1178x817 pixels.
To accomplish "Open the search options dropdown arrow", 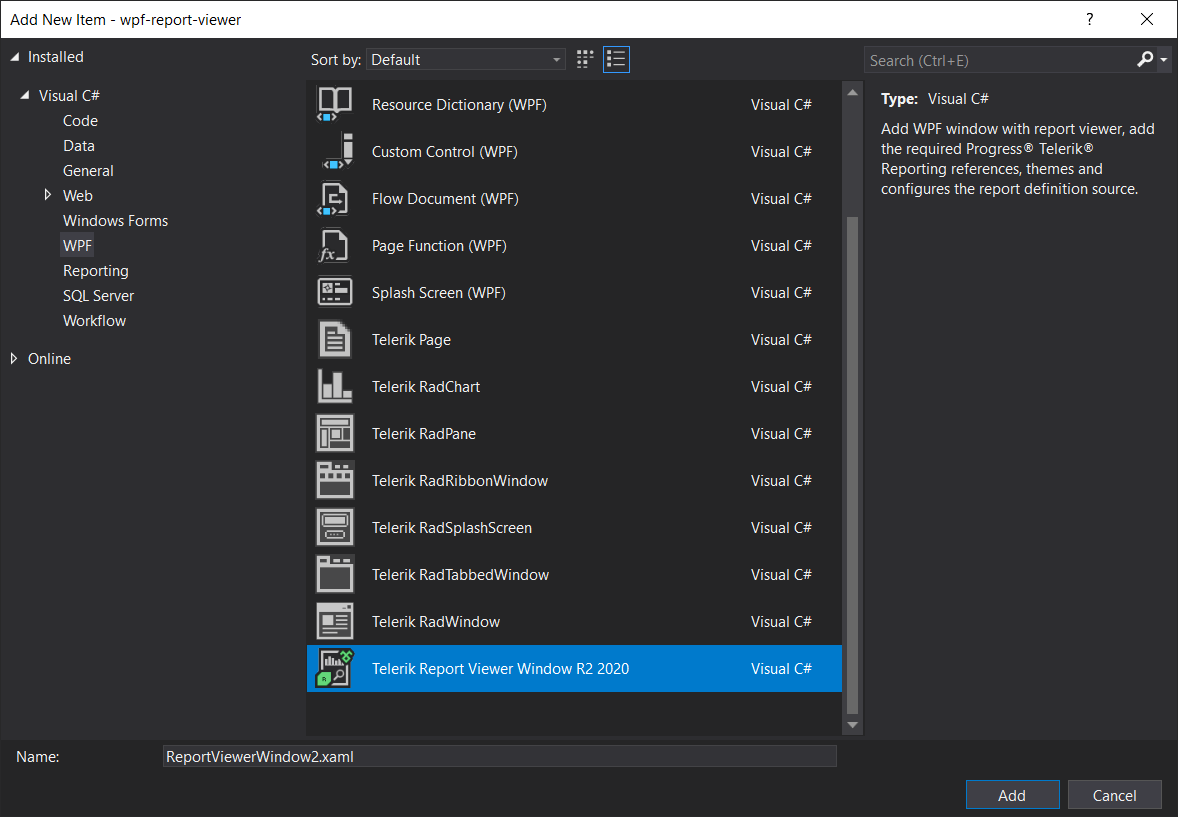I will tap(1164, 59).
